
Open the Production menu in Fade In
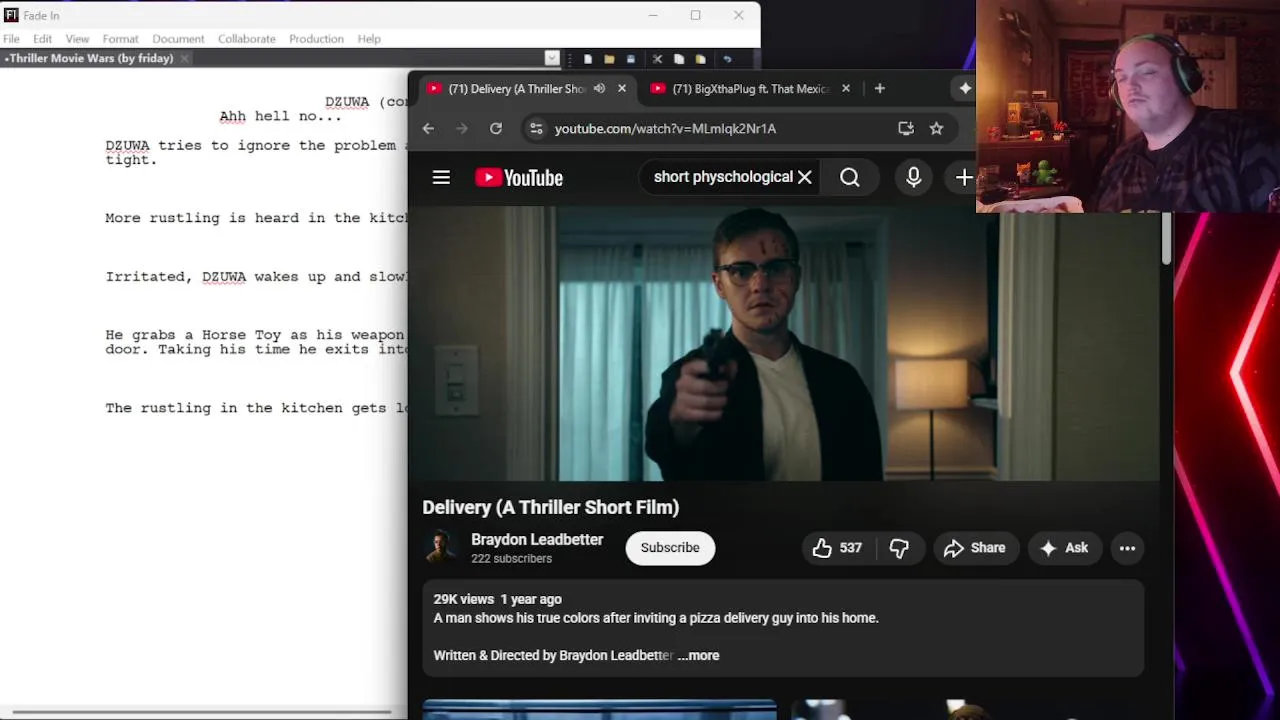point(316,39)
